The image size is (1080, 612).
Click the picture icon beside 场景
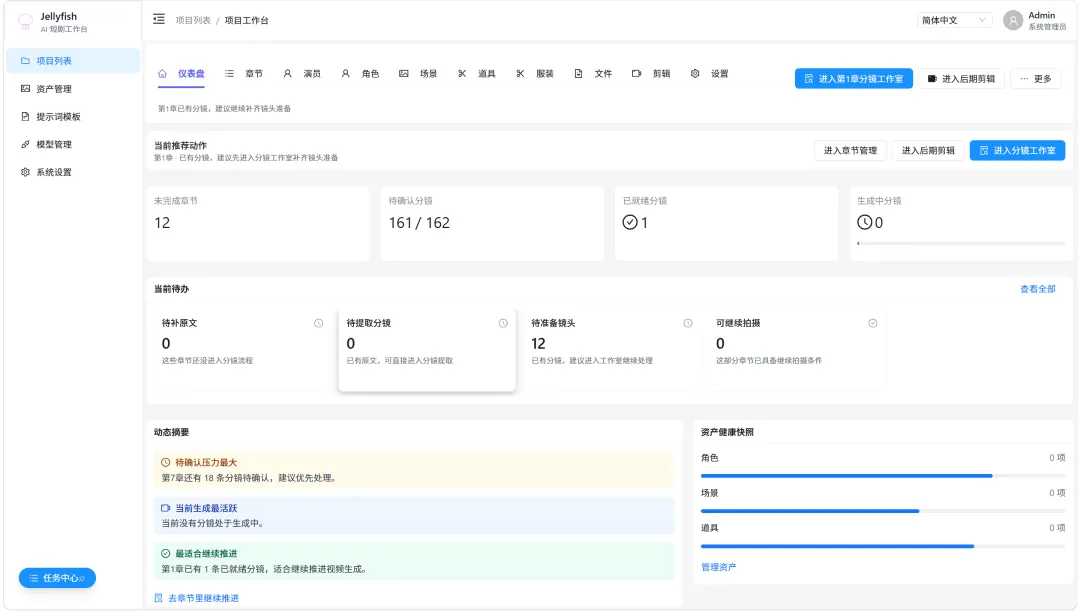tap(404, 74)
